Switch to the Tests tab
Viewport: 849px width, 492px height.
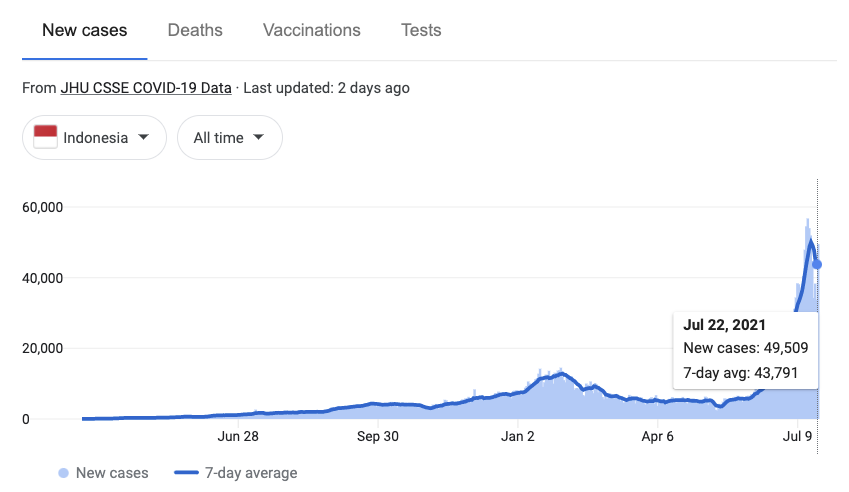click(421, 30)
